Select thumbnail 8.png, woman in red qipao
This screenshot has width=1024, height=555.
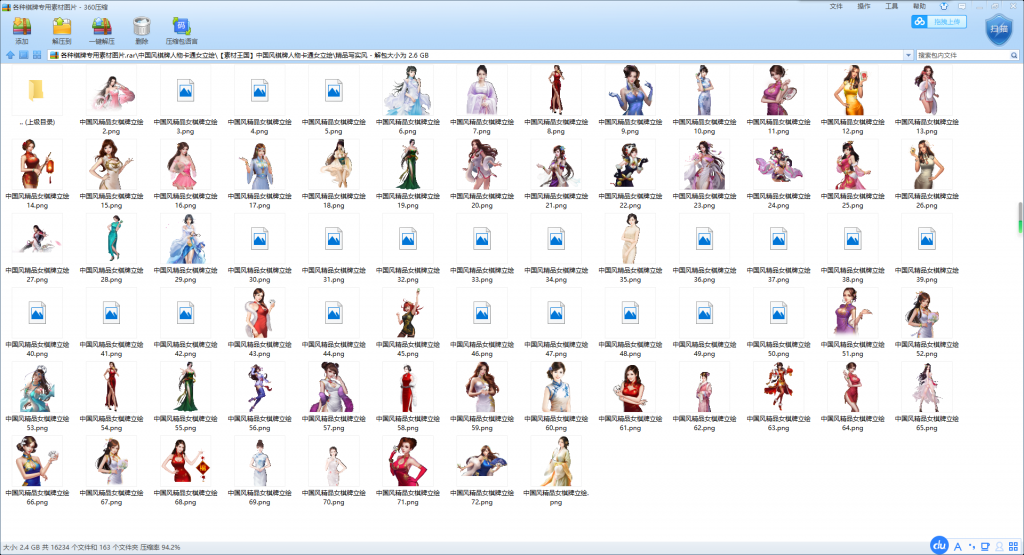(556, 90)
